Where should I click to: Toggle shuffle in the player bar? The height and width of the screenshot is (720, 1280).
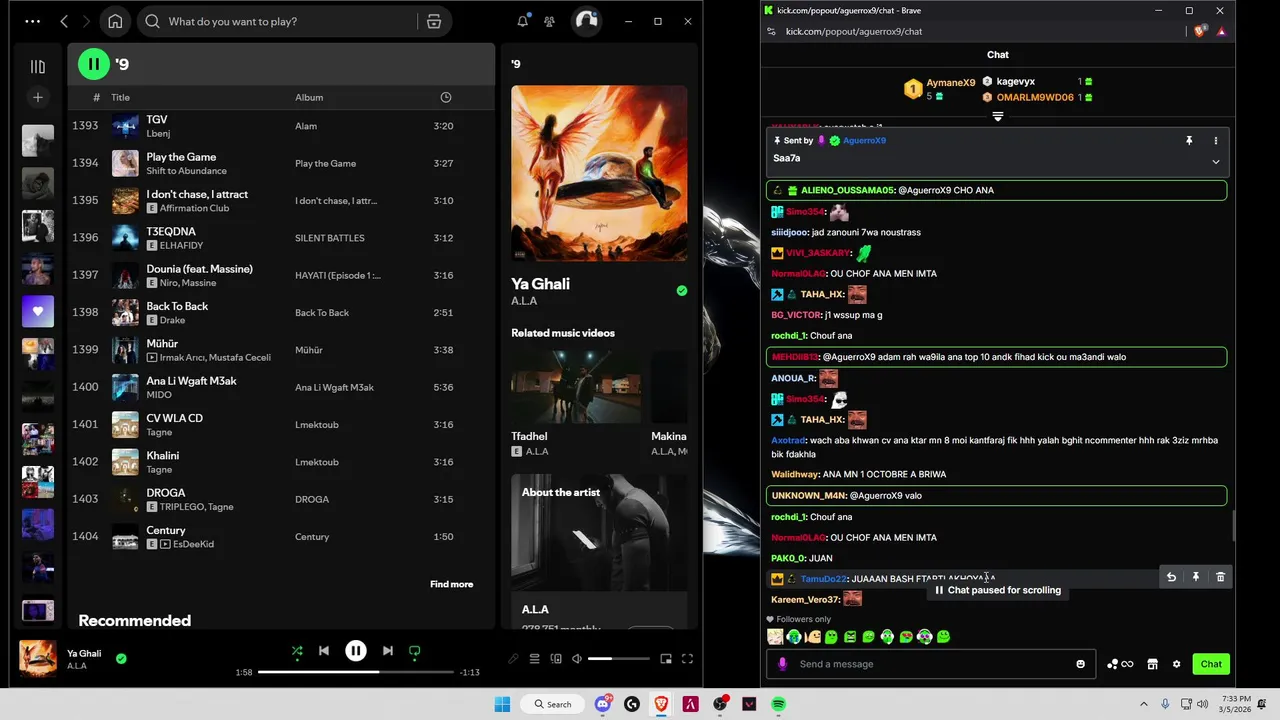[x=297, y=651]
